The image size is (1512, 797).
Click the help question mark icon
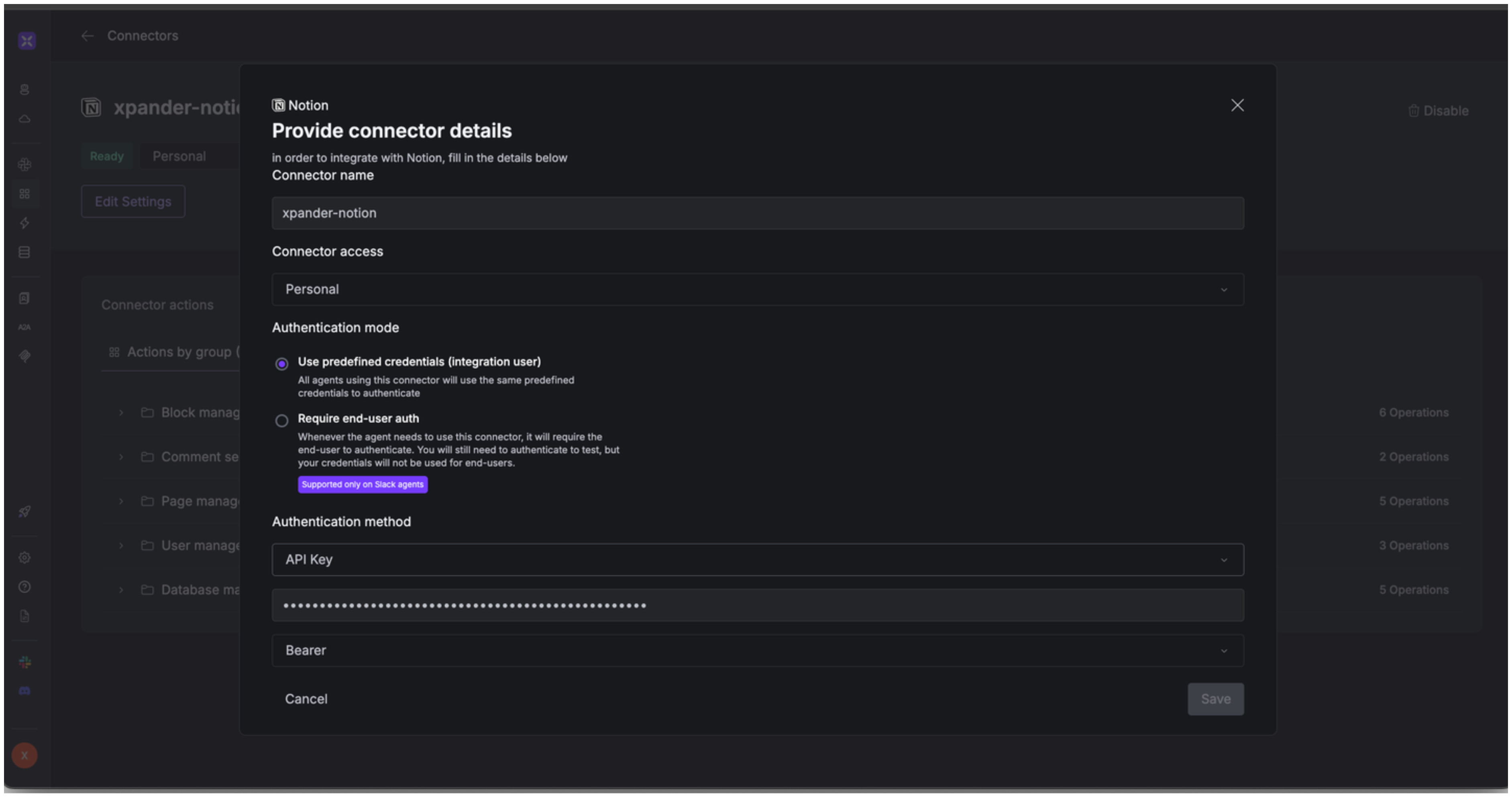[x=24, y=587]
